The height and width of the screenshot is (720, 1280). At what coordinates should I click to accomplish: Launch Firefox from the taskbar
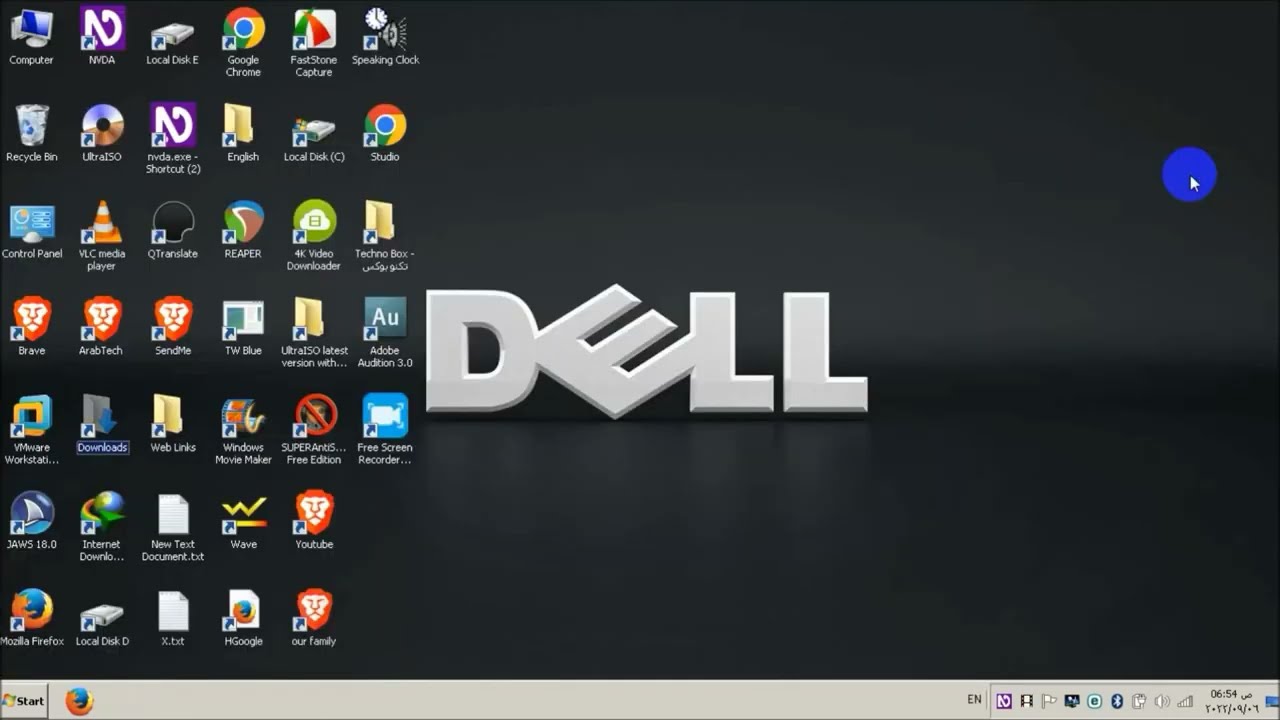[x=79, y=701]
